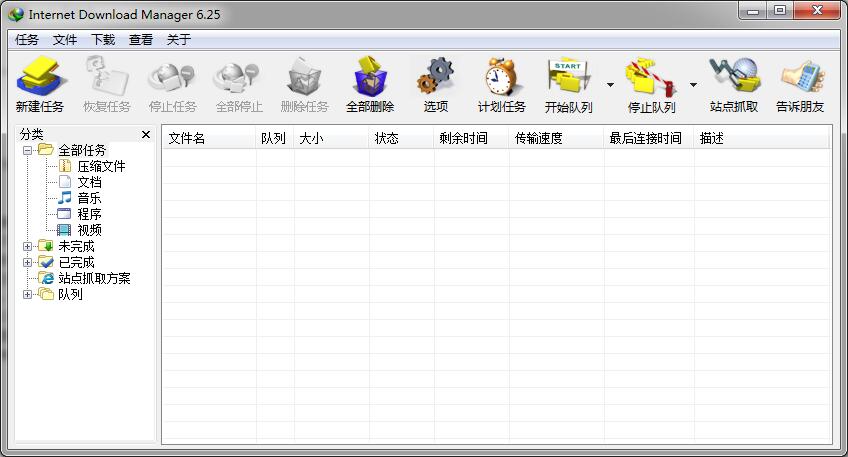This screenshot has width=848, height=457.
Task: Select the 压缩文件 category
Action: [x=101, y=167]
